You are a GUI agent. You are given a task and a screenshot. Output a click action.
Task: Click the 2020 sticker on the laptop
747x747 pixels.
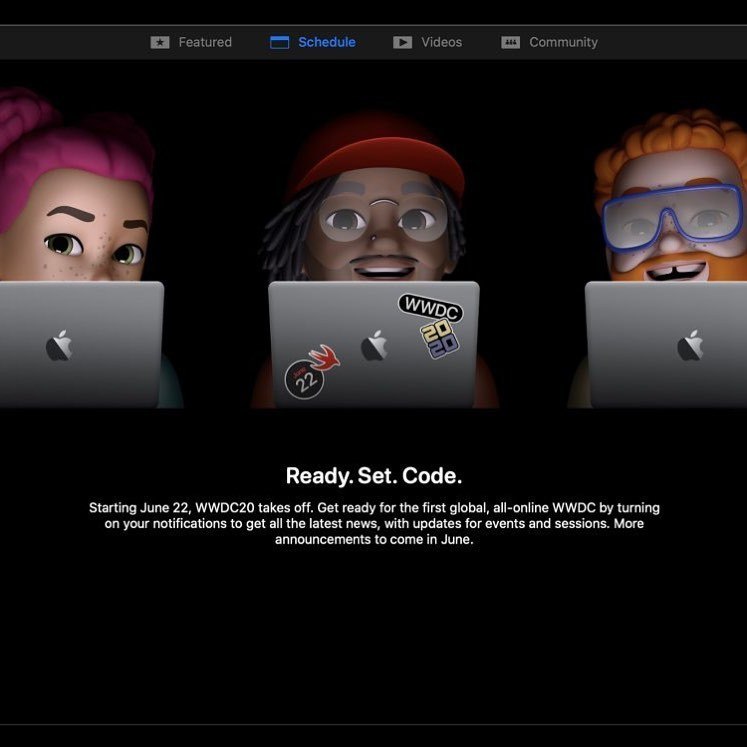(439, 339)
